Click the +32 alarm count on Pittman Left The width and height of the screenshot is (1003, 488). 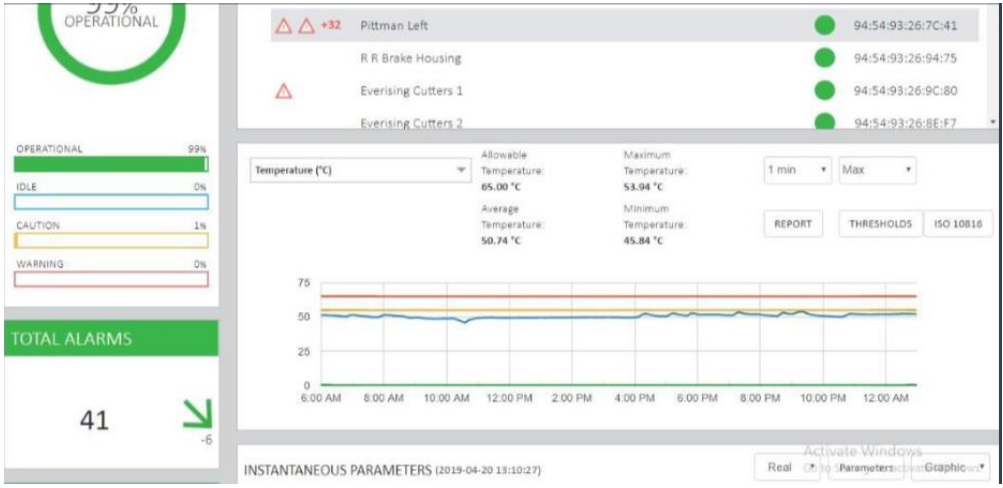click(330, 26)
